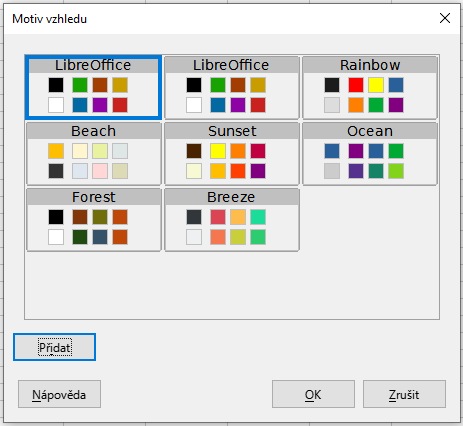Click the yellow-green swatch in Breeze theme

click(238, 237)
